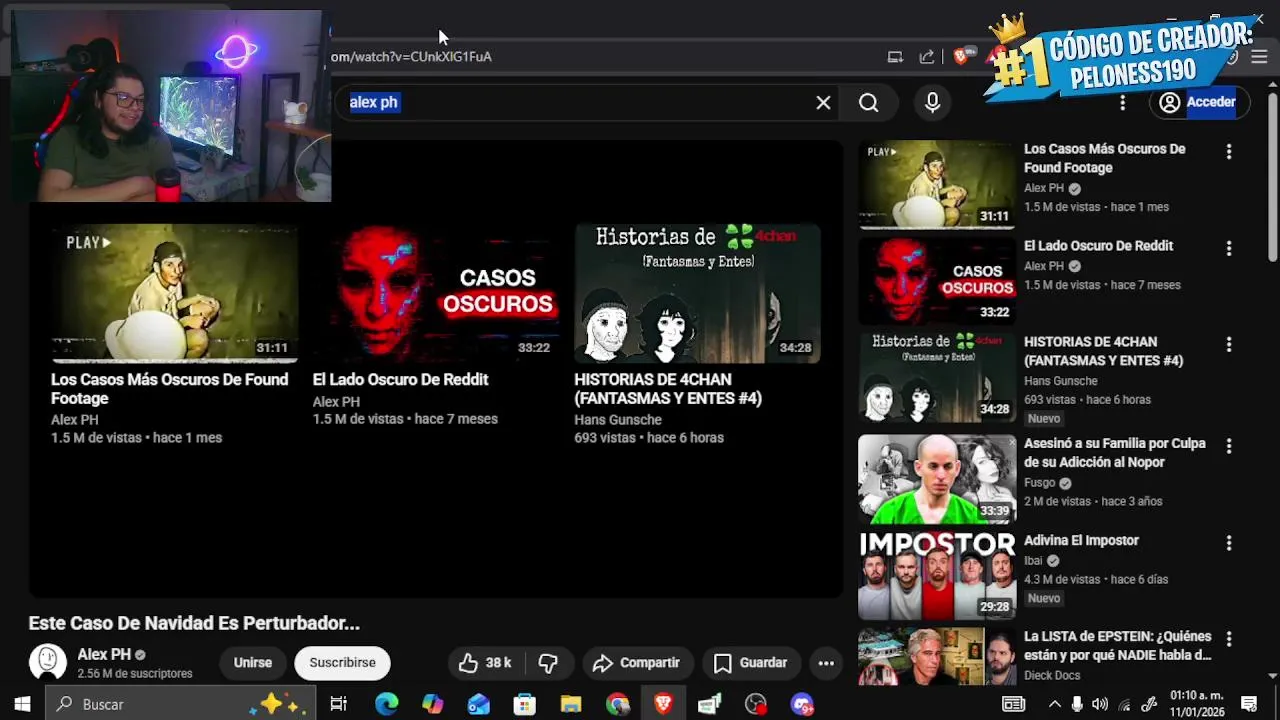Open sidebar thumbnail with 33:39 duration
This screenshot has width=1280, height=720.
point(937,479)
